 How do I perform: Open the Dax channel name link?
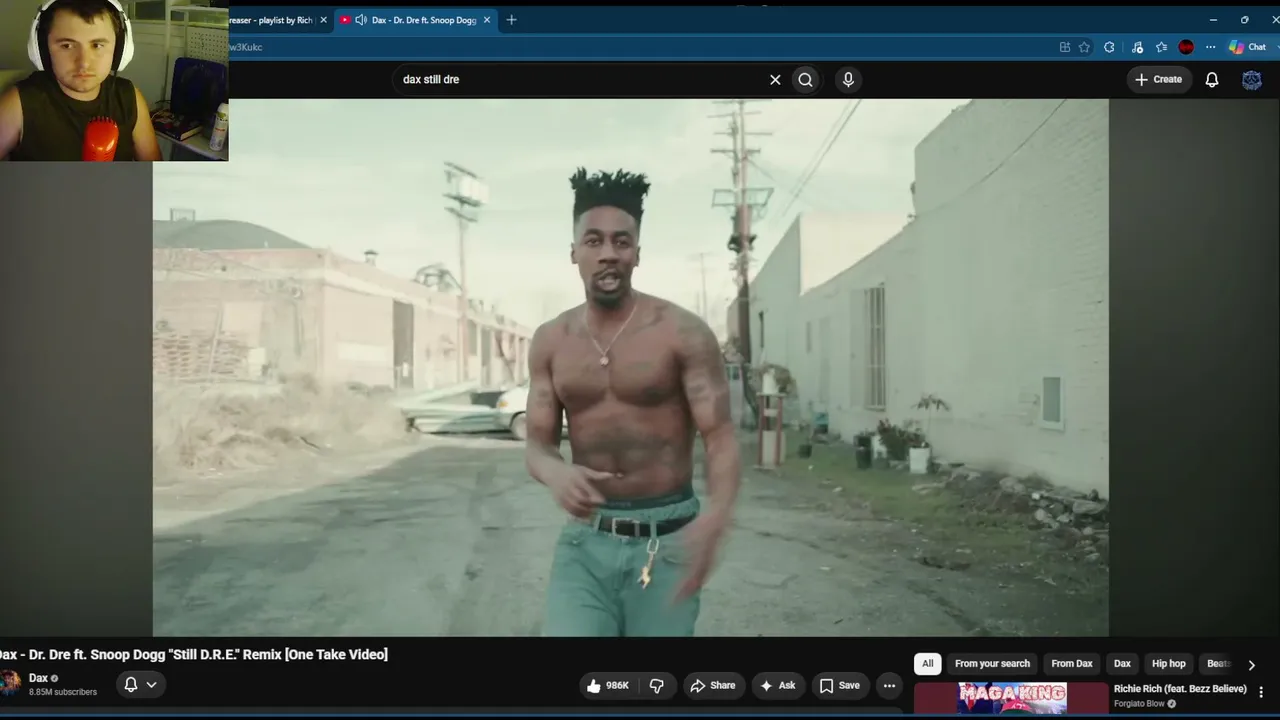[x=38, y=678]
